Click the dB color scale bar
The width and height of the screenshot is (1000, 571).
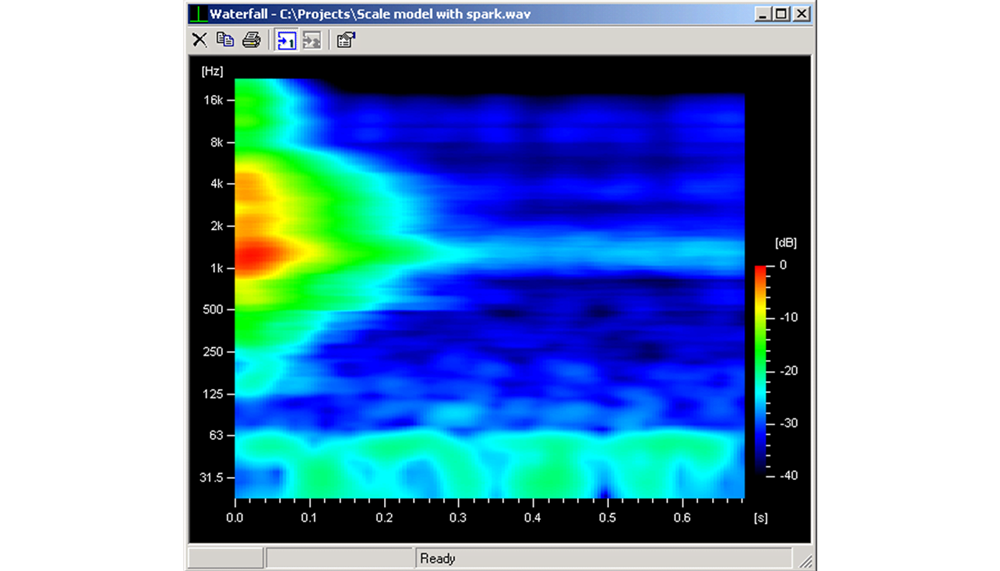(x=761, y=367)
